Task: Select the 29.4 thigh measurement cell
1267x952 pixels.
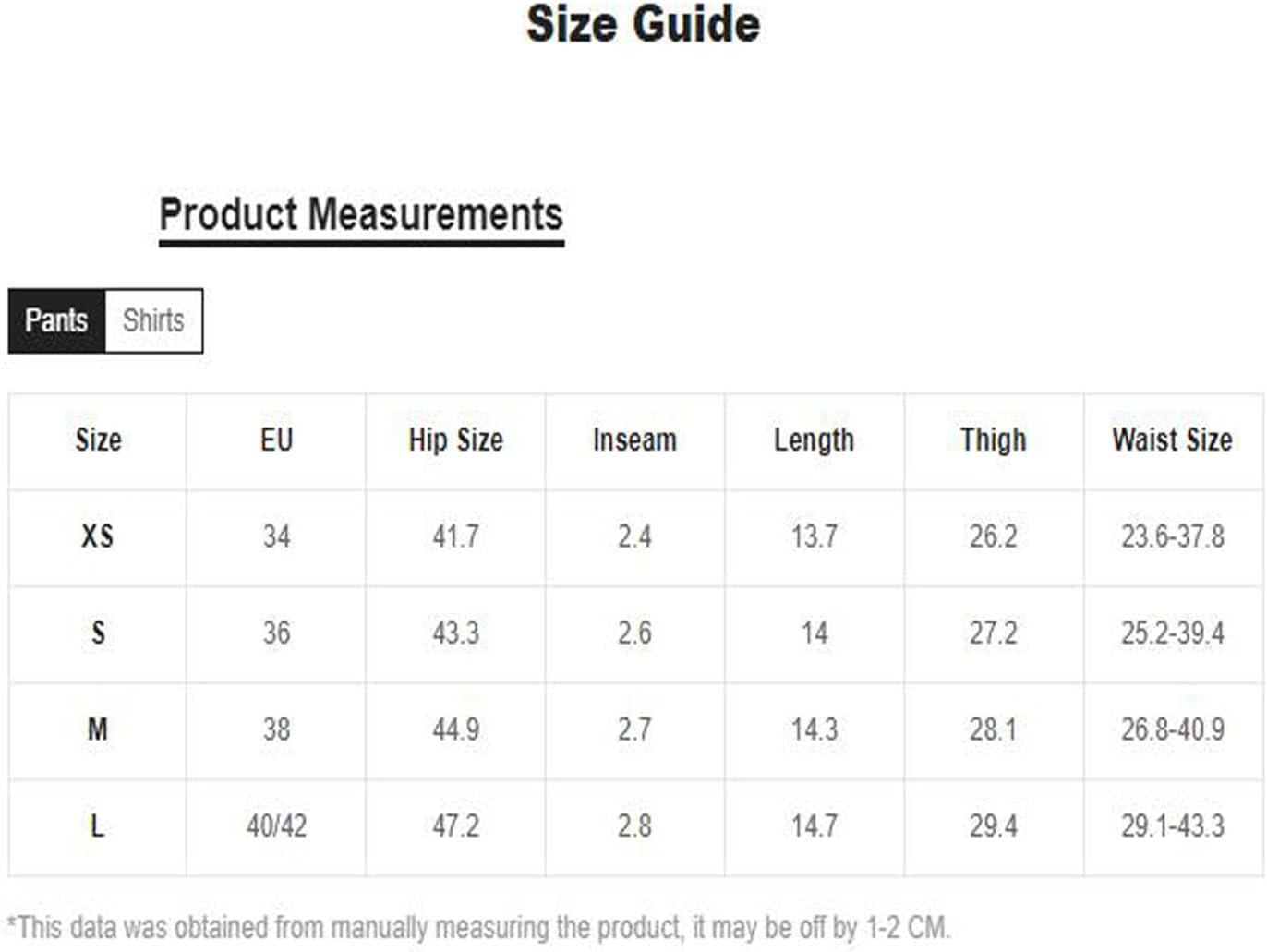Action: pyautogui.click(x=993, y=825)
